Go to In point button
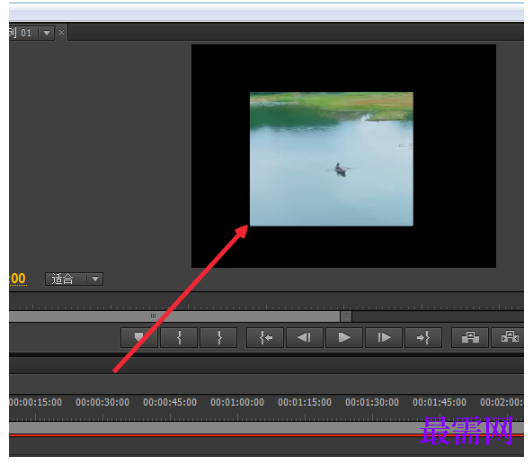Screen dimensions: 532x462 [x=265, y=337]
